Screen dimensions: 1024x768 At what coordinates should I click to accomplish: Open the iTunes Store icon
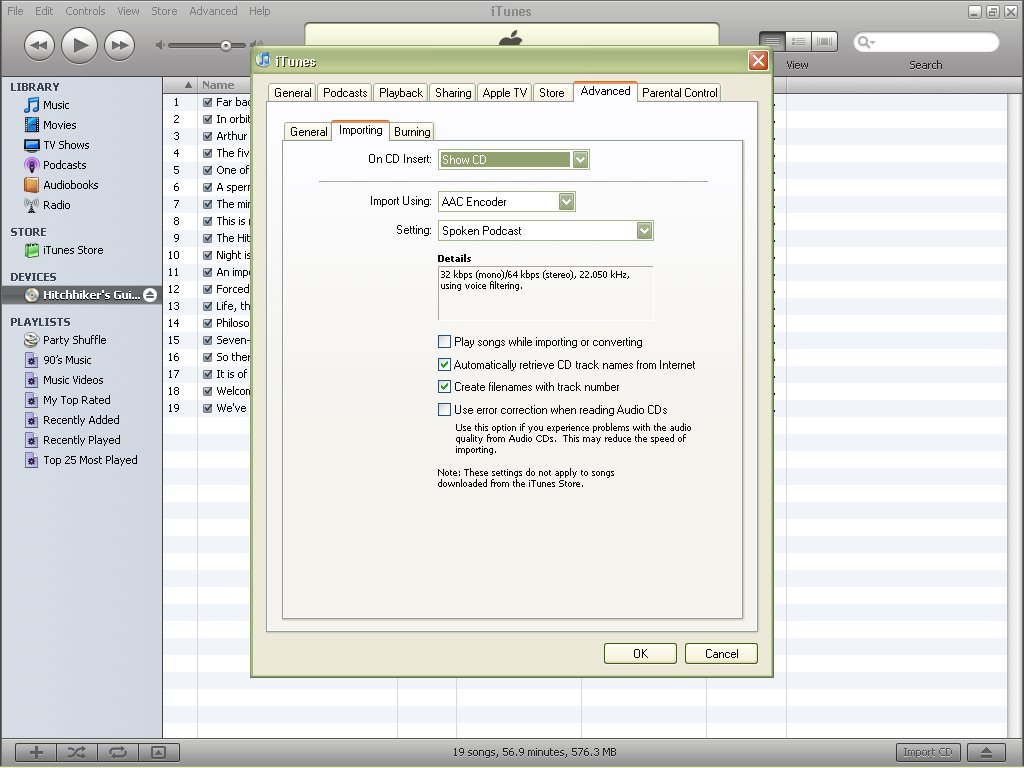31,250
